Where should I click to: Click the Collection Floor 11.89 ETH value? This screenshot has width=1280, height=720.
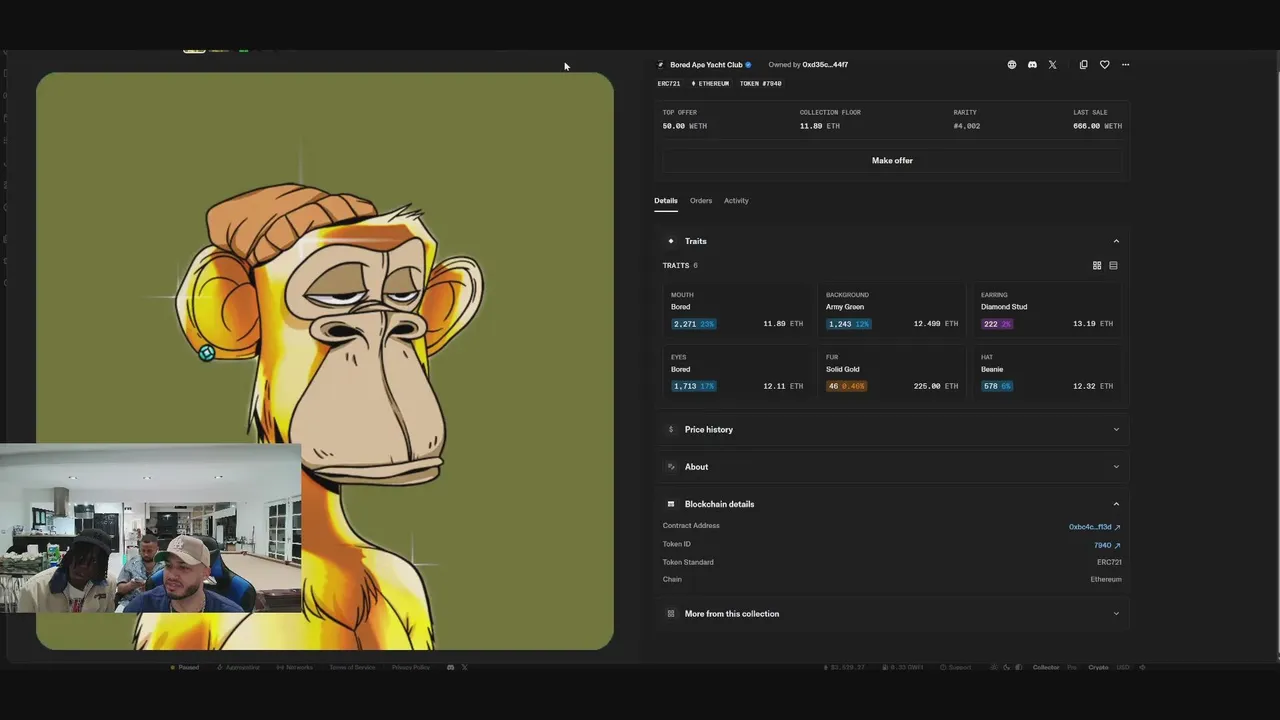(820, 127)
